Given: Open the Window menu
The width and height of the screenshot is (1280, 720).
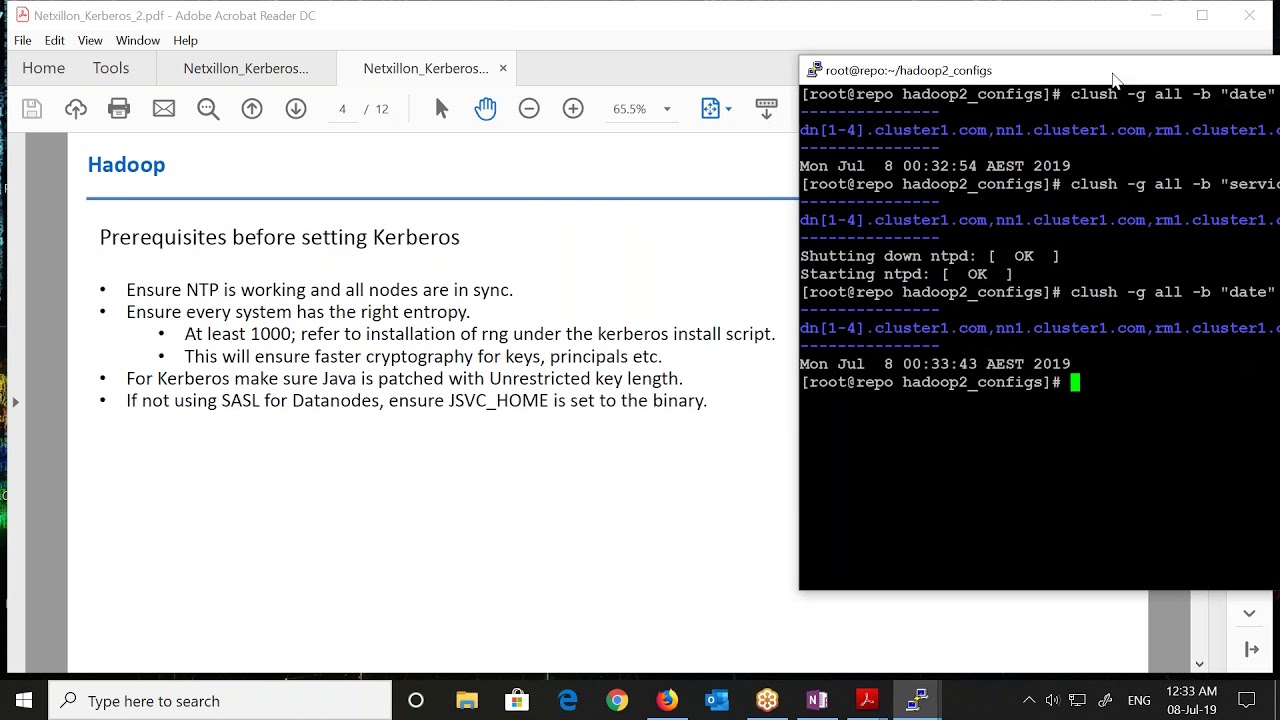Looking at the screenshot, I should tap(137, 40).
